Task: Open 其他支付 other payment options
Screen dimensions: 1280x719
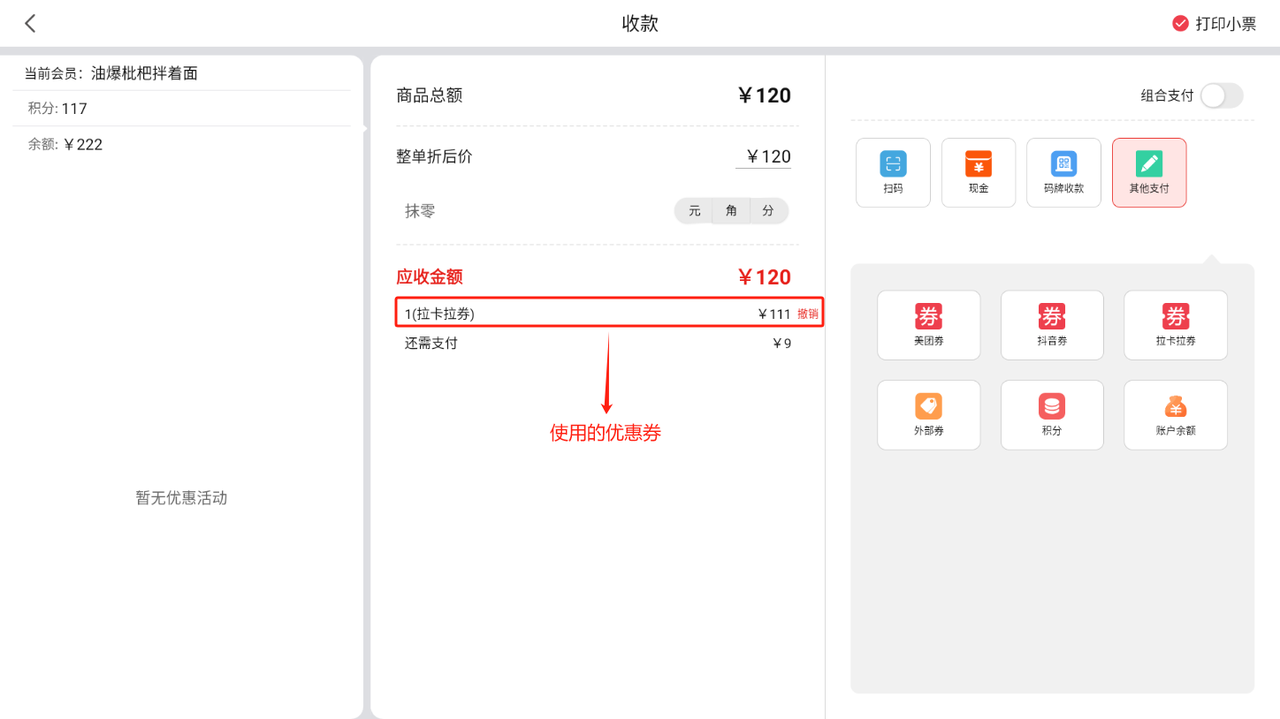Action: [1149, 173]
